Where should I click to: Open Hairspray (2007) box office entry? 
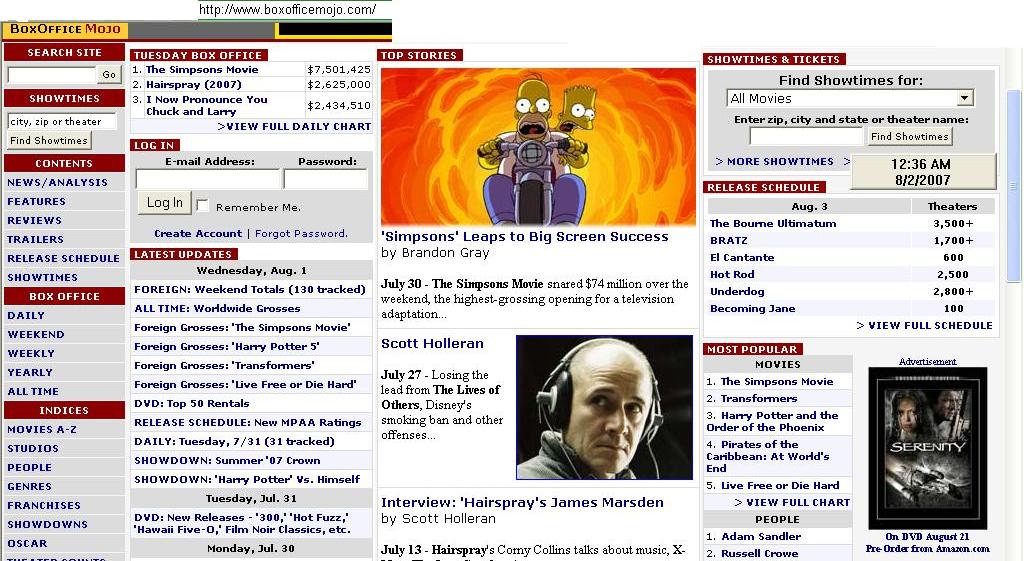[x=194, y=84]
